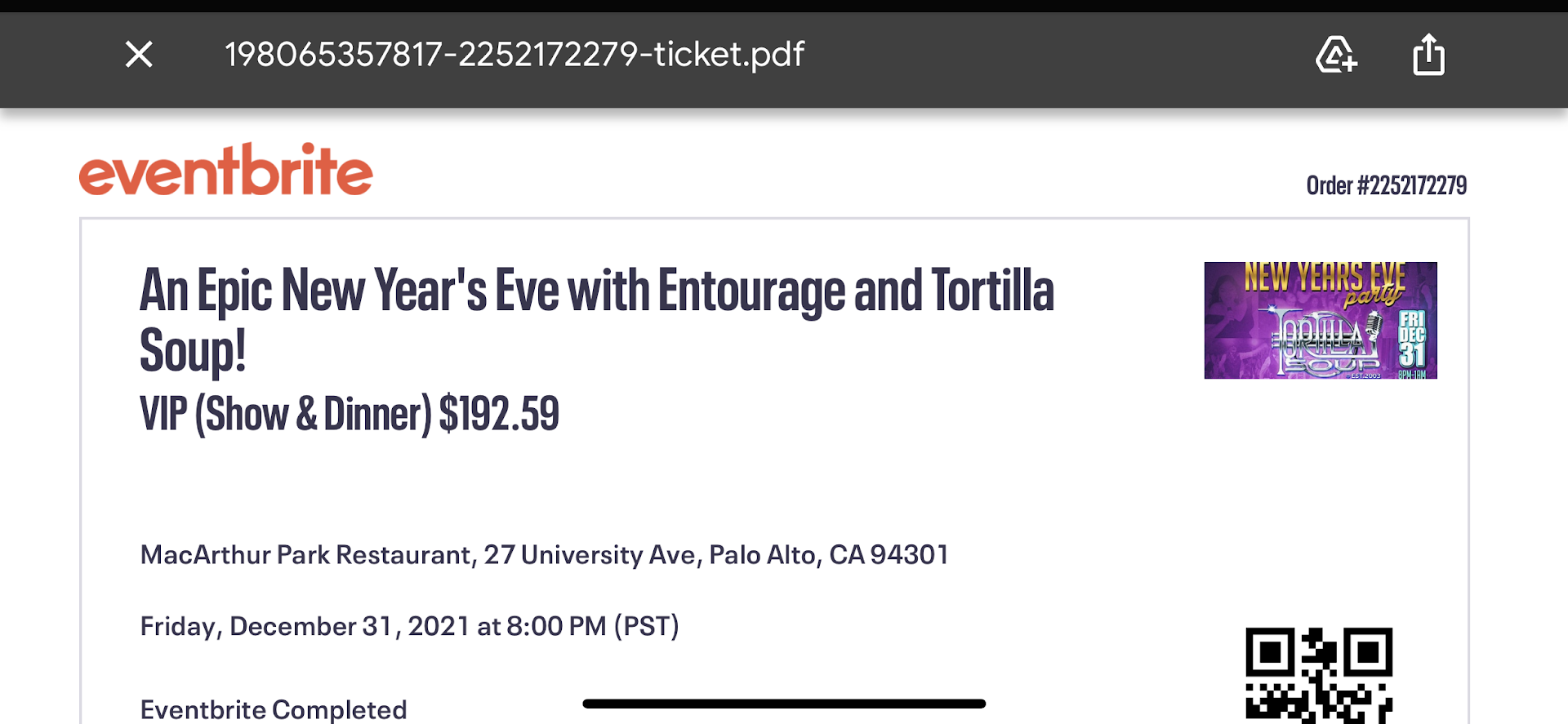Select the VIP (Show & Dinner) ticket type
1568x724 pixels.
285,414
